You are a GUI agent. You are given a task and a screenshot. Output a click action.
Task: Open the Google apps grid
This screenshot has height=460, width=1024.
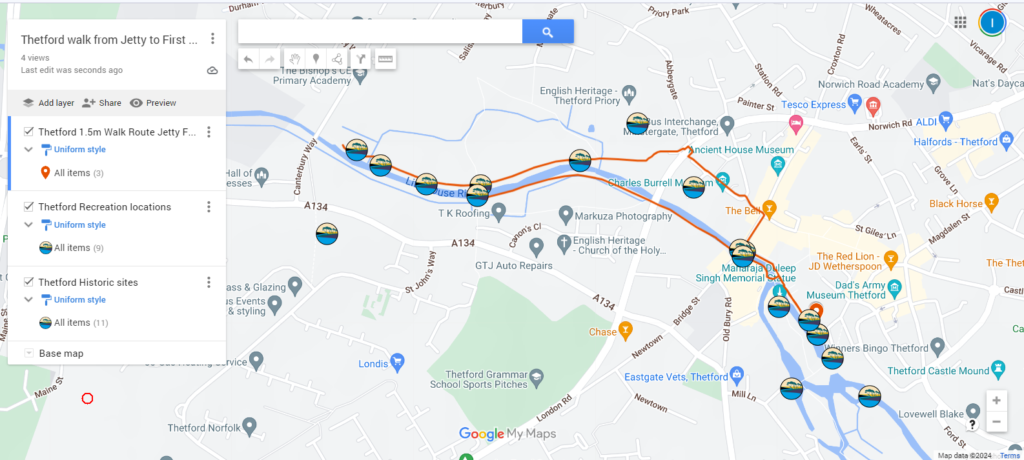(x=960, y=23)
